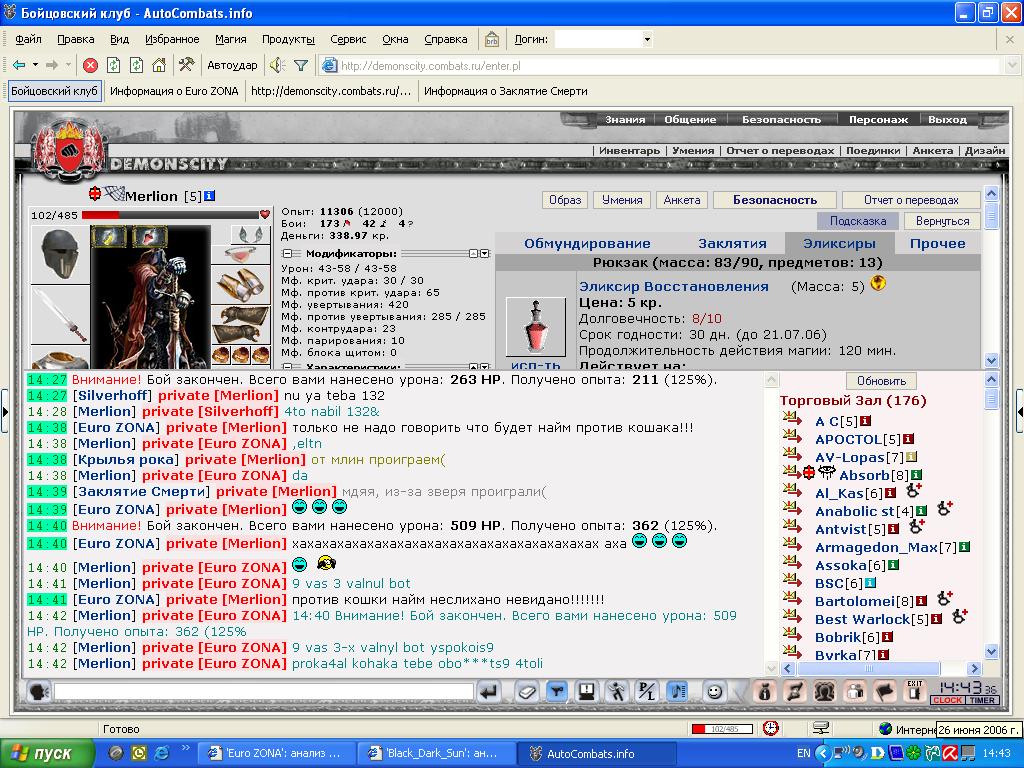Open the back-history dropdown arrow

(x=35, y=65)
